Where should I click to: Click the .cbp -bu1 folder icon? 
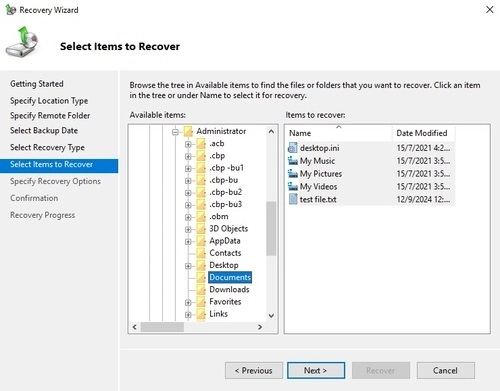click(201, 168)
